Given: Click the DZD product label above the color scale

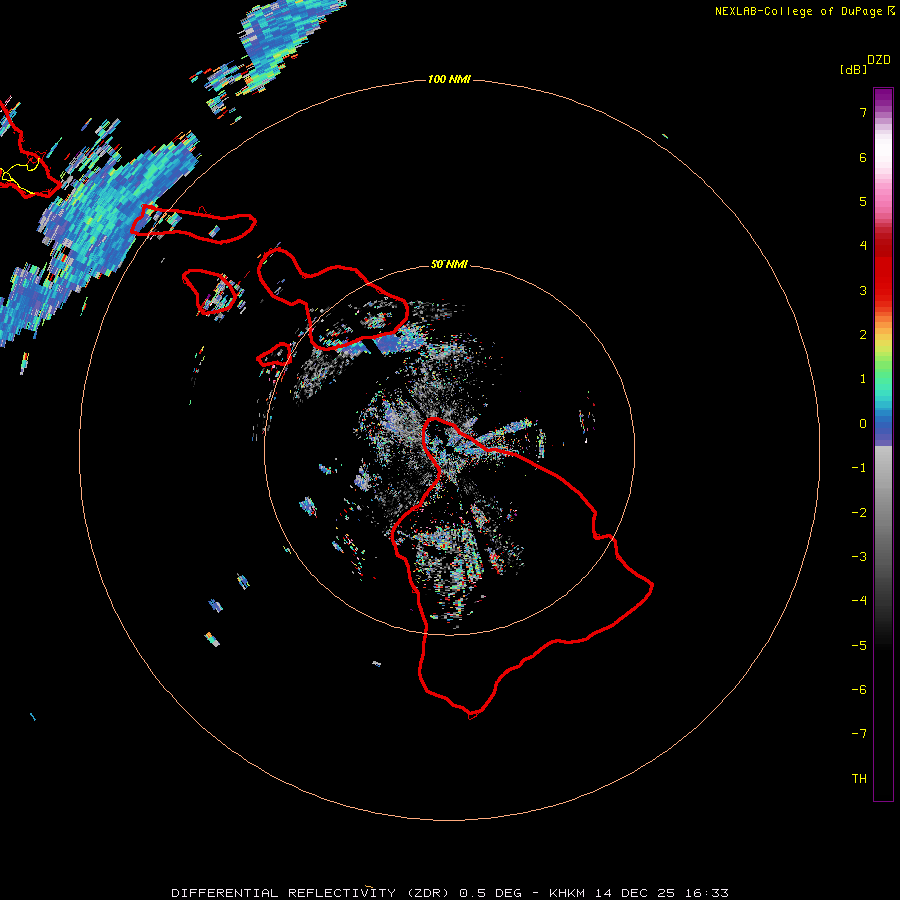Looking at the screenshot, I should click(x=879, y=60).
